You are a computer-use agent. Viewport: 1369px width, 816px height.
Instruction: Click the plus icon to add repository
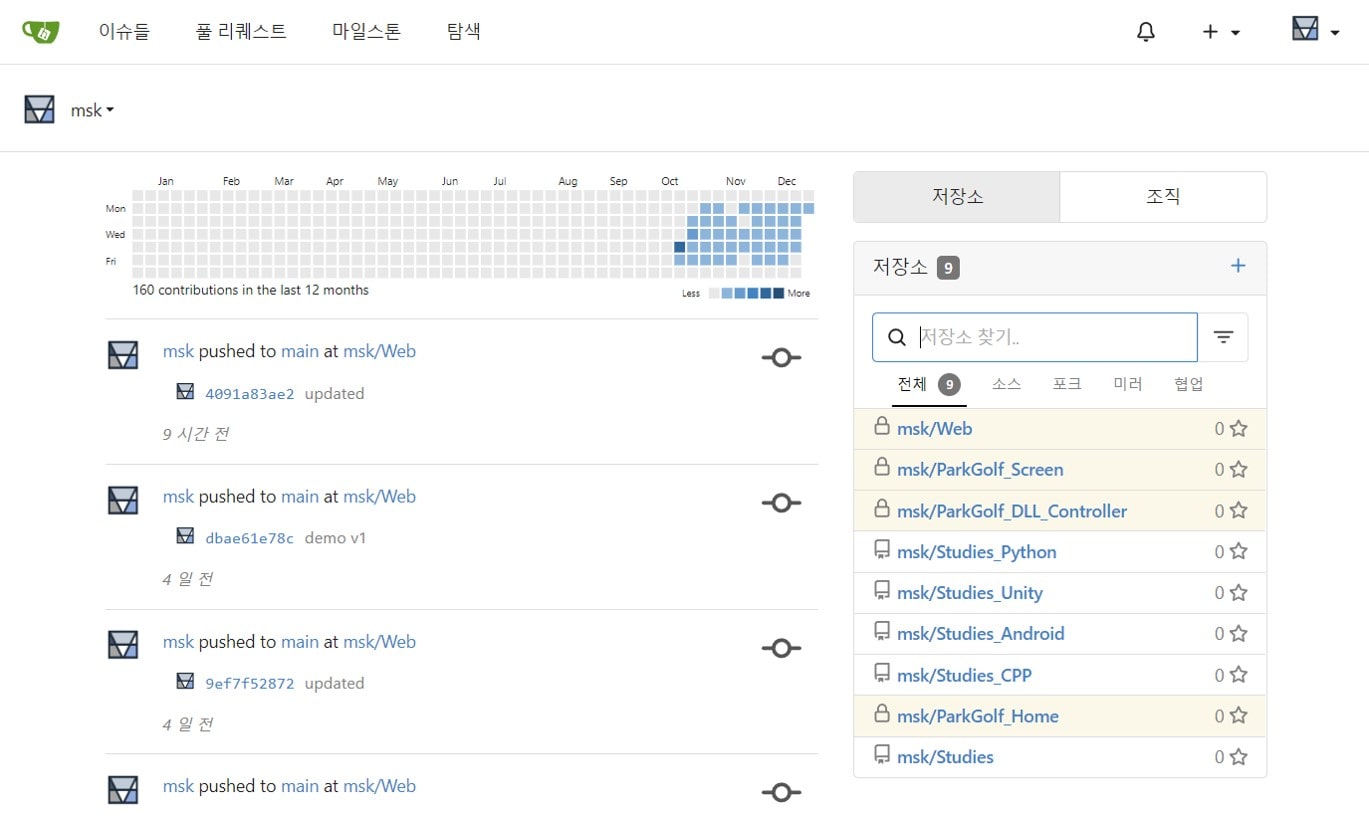tap(1238, 266)
